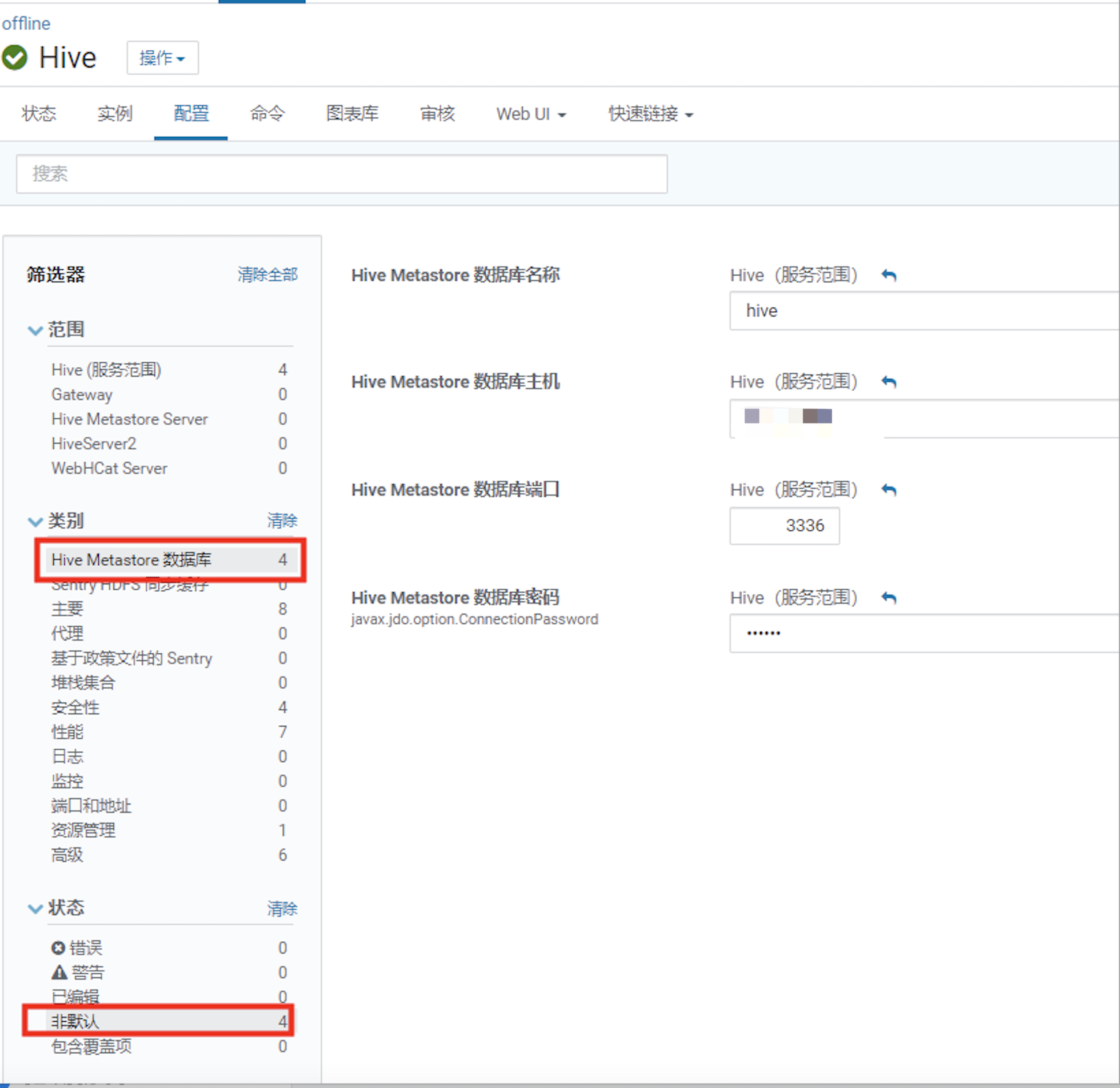Image resolution: width=1120 pixels, height=1088 pixels.
Task: Open the 操作 actions dropdown
Action: pos(163,57)
